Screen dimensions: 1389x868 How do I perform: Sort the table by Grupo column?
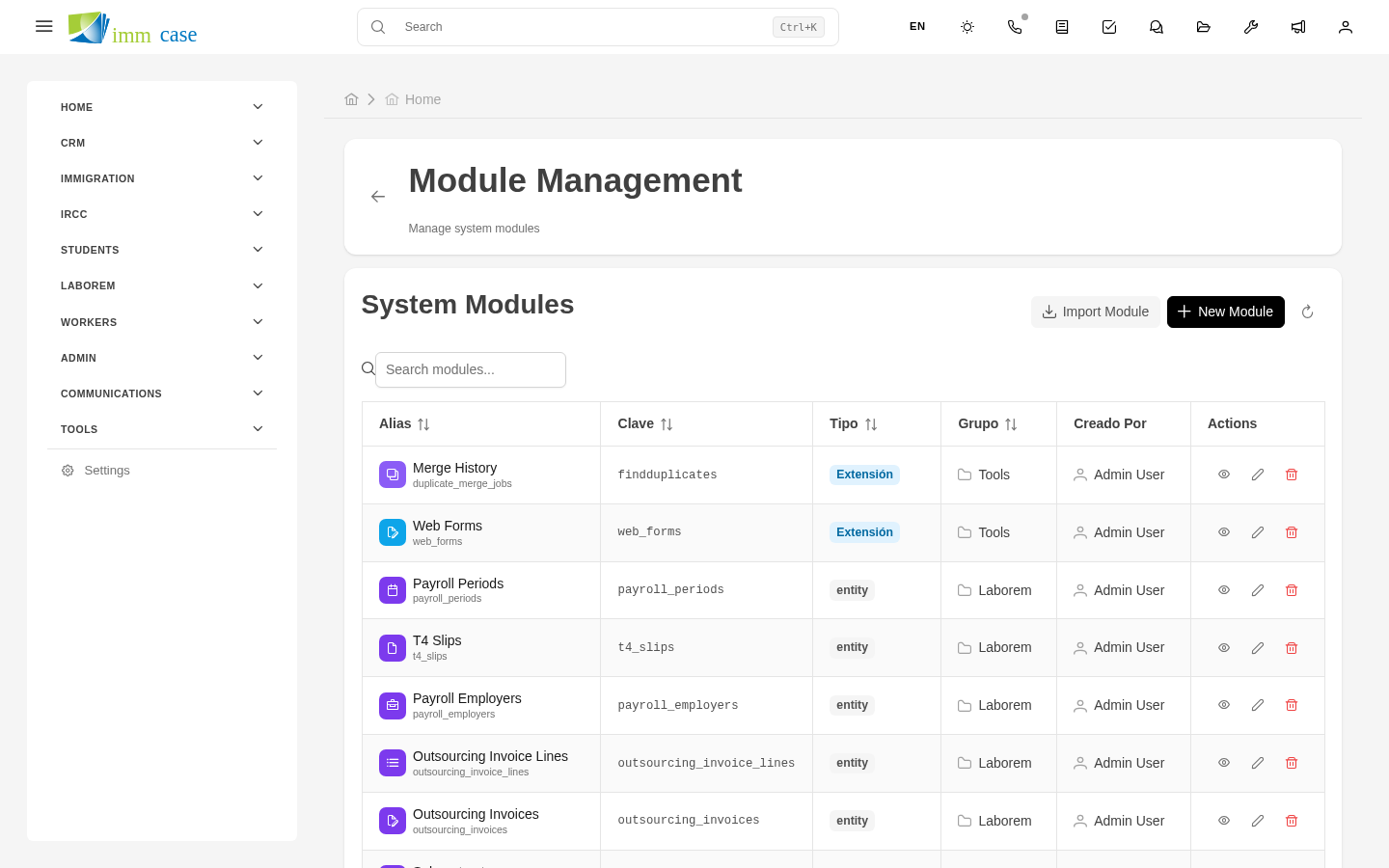(x=1011, y=424)
